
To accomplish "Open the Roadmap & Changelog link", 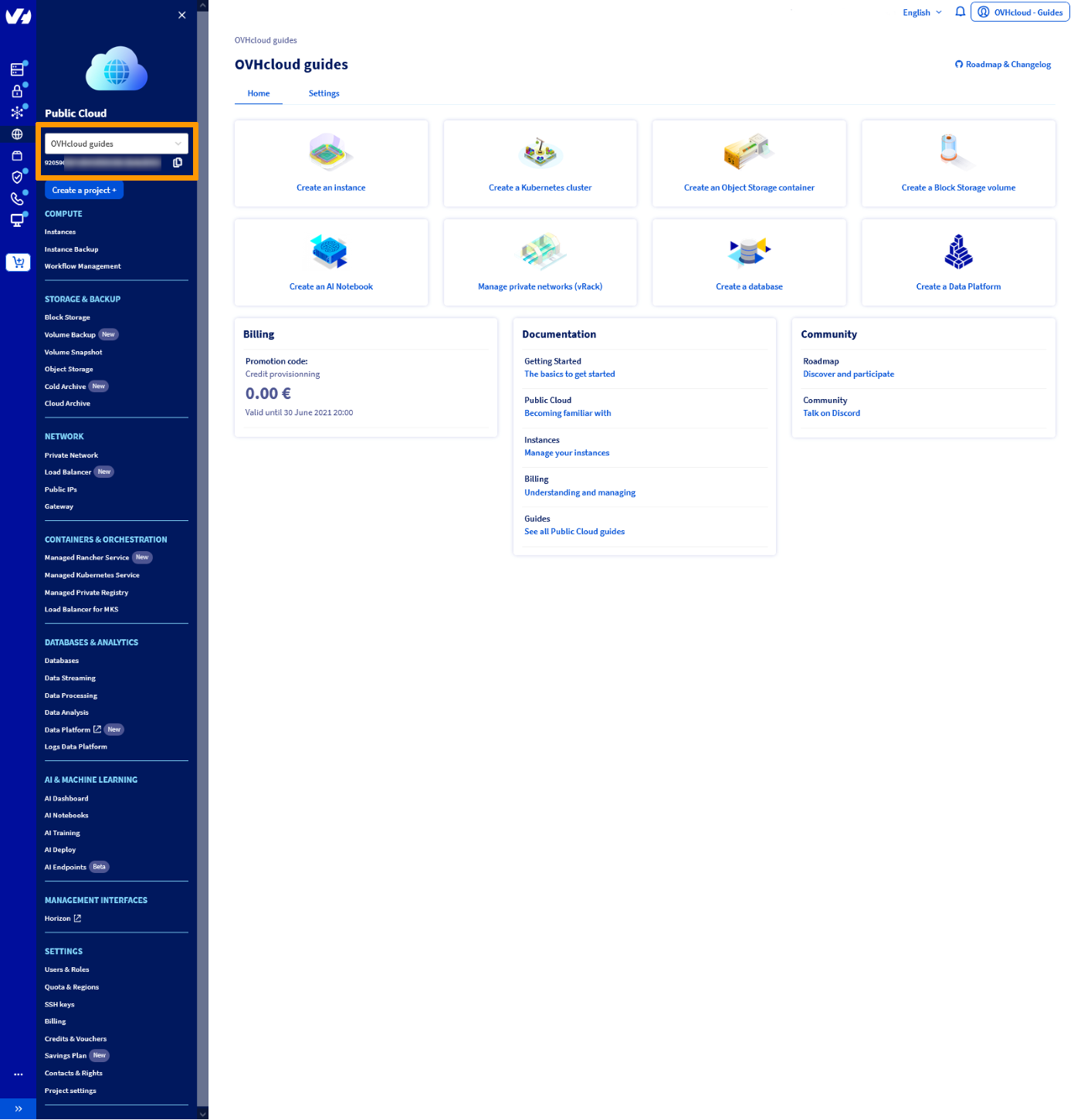I will click(1003, 65).
